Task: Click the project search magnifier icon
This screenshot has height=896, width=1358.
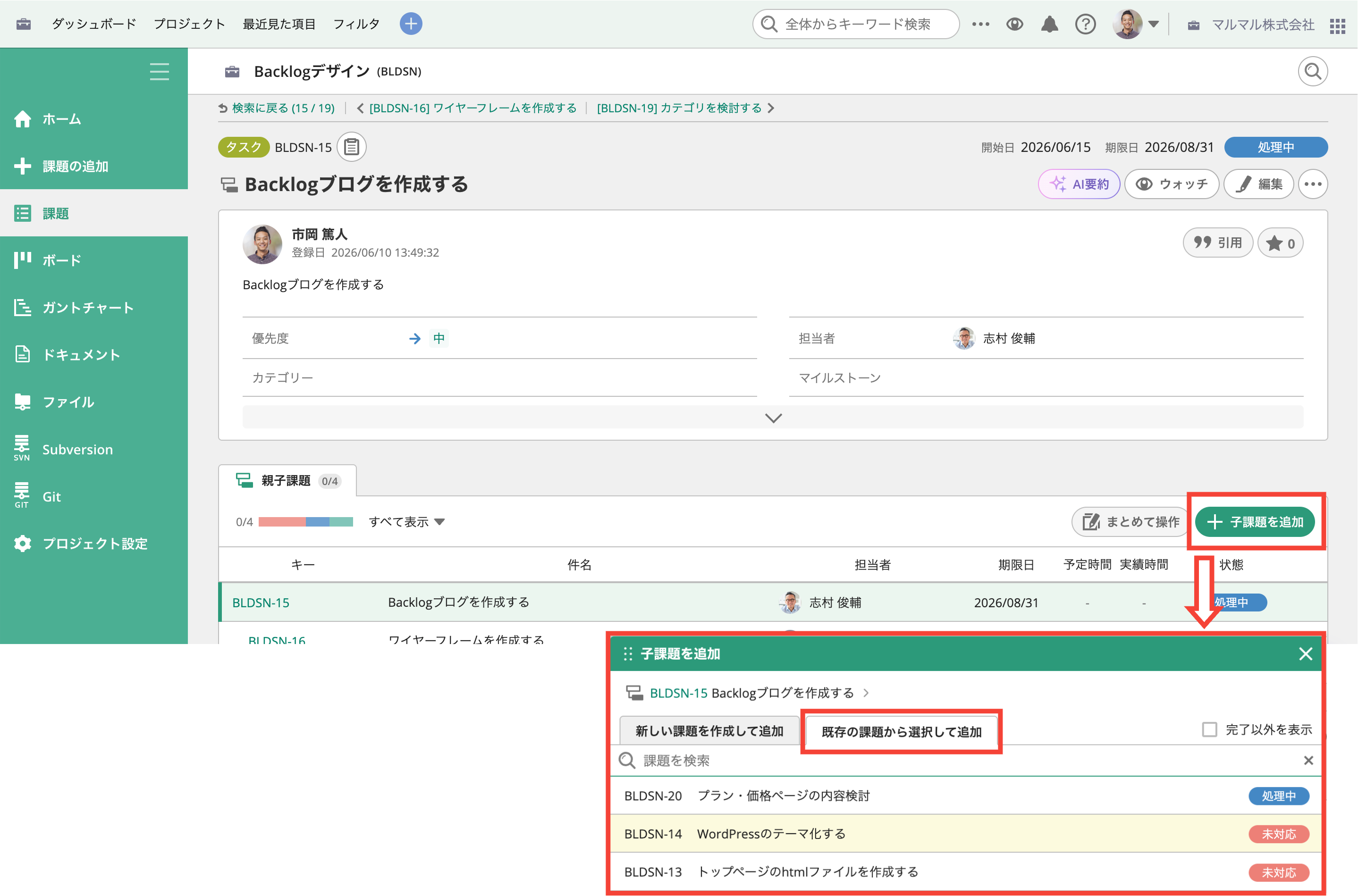Action: (x=1312, y=71)
